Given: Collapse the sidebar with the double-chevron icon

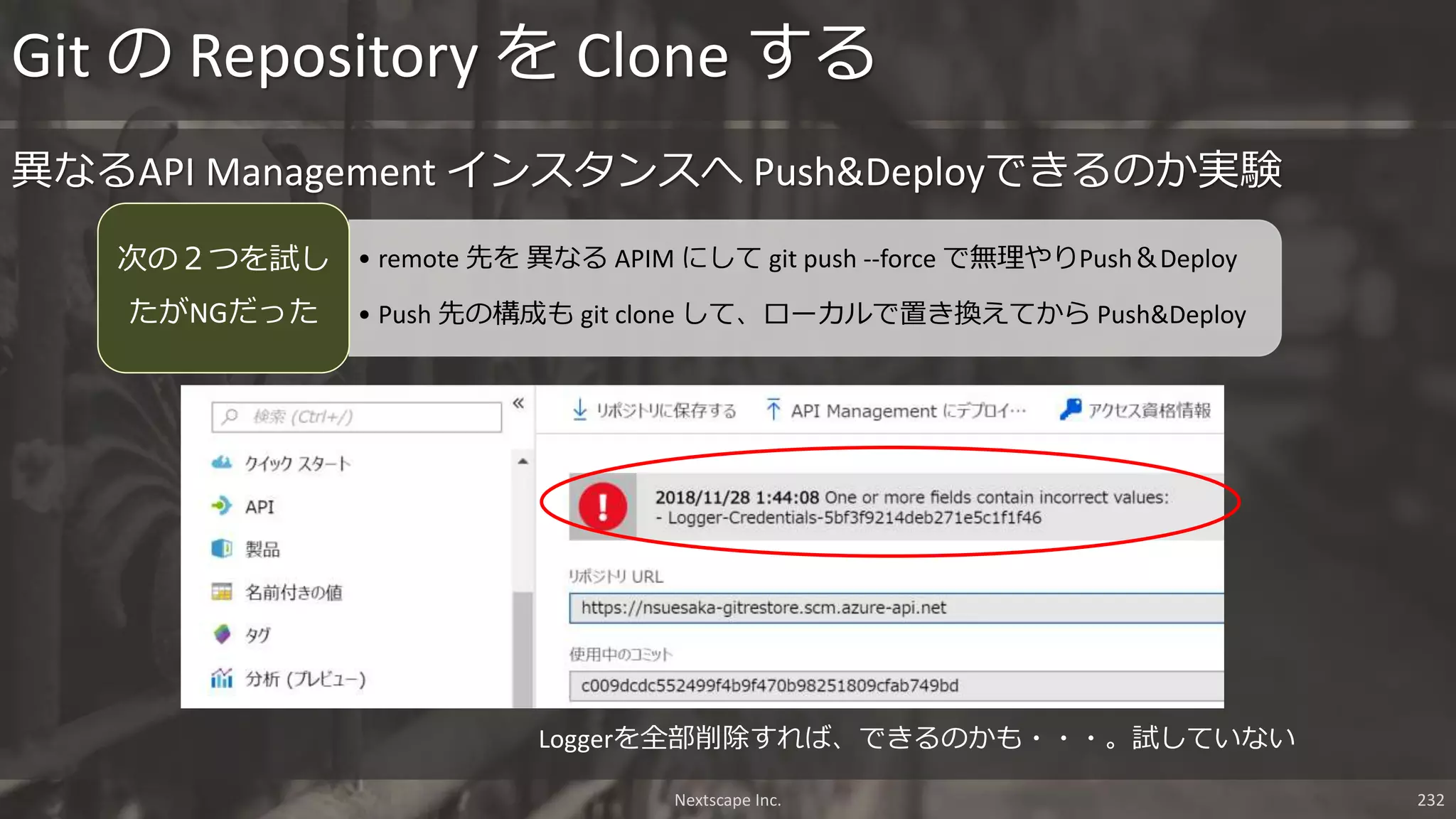Looking at the screenshot, I should 518,403.
